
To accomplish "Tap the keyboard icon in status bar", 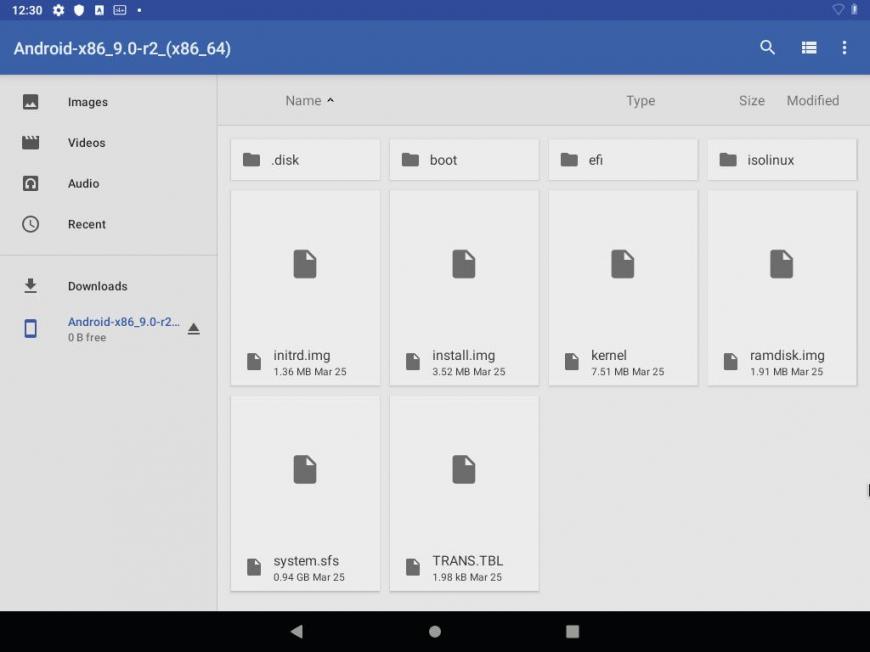I will coord(120,10).
